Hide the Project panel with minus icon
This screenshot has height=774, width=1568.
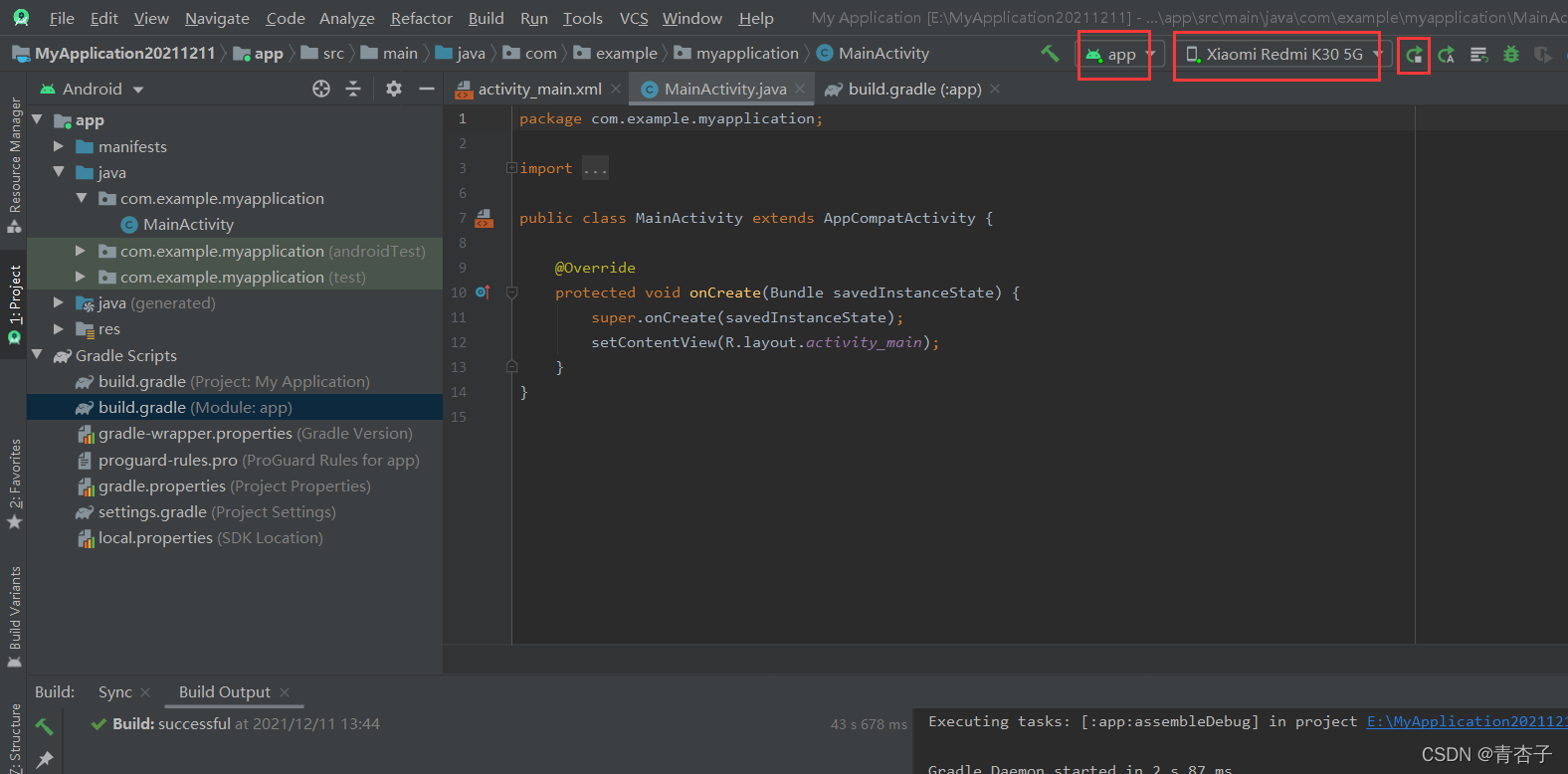pyautogui.click(x=427, y=89)
